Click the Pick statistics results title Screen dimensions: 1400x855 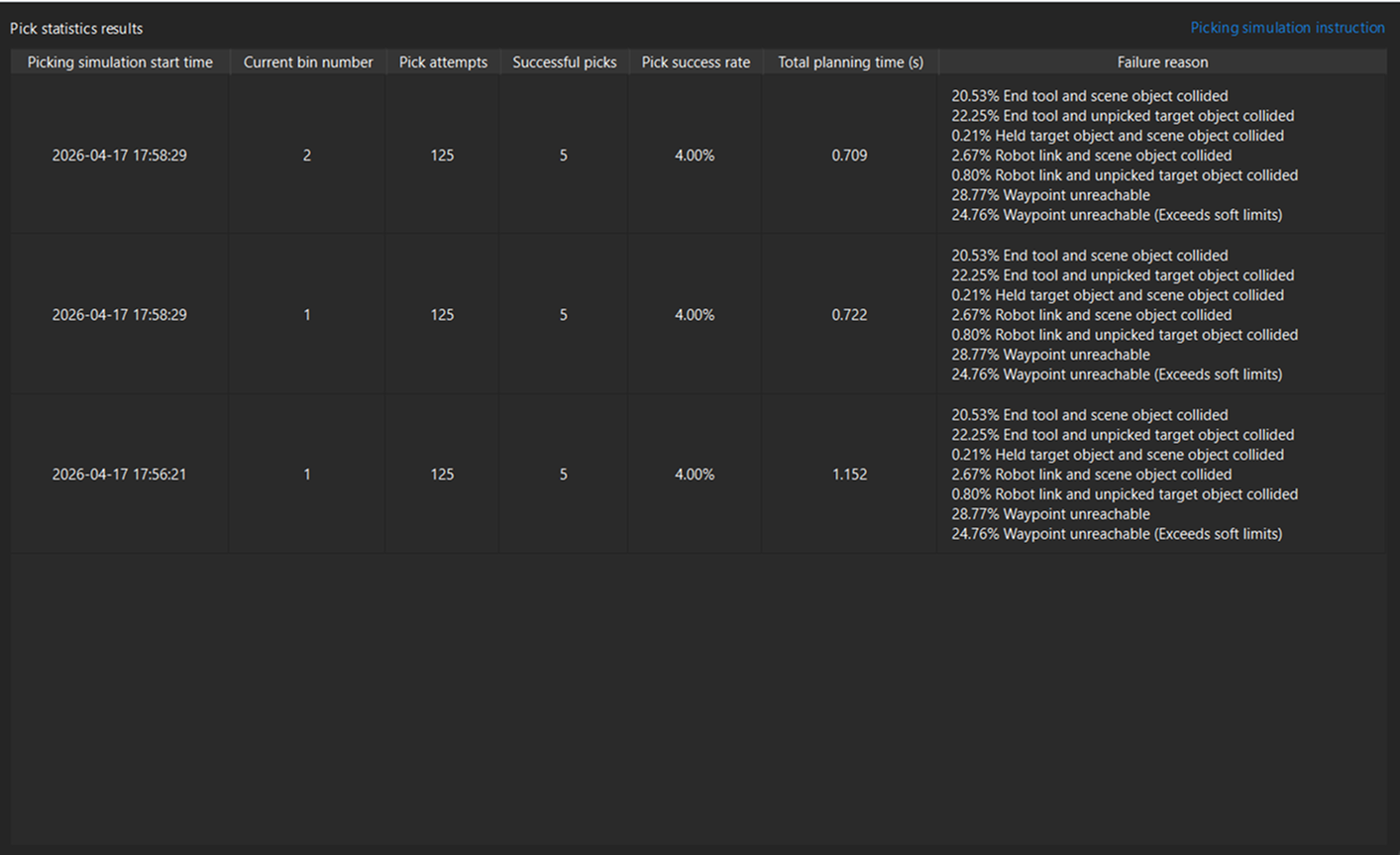[x=76, y=29]
